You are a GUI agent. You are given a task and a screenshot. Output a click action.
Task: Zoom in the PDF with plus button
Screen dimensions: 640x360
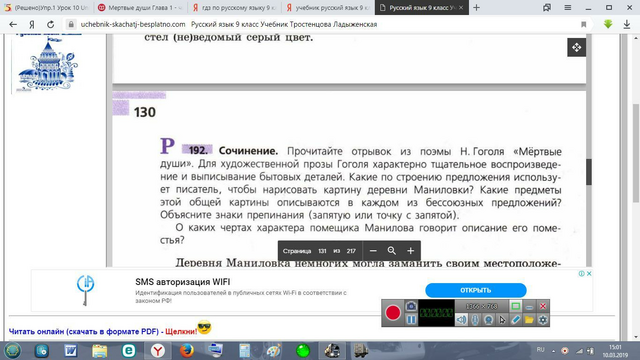click(411, 251)
